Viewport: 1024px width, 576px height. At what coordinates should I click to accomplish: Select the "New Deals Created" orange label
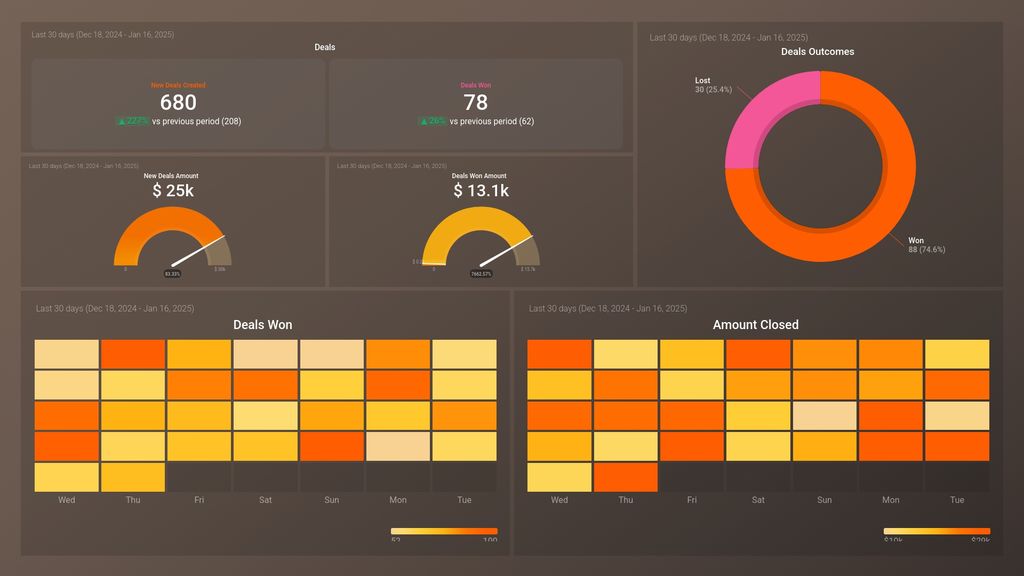(x=178, y=85)
